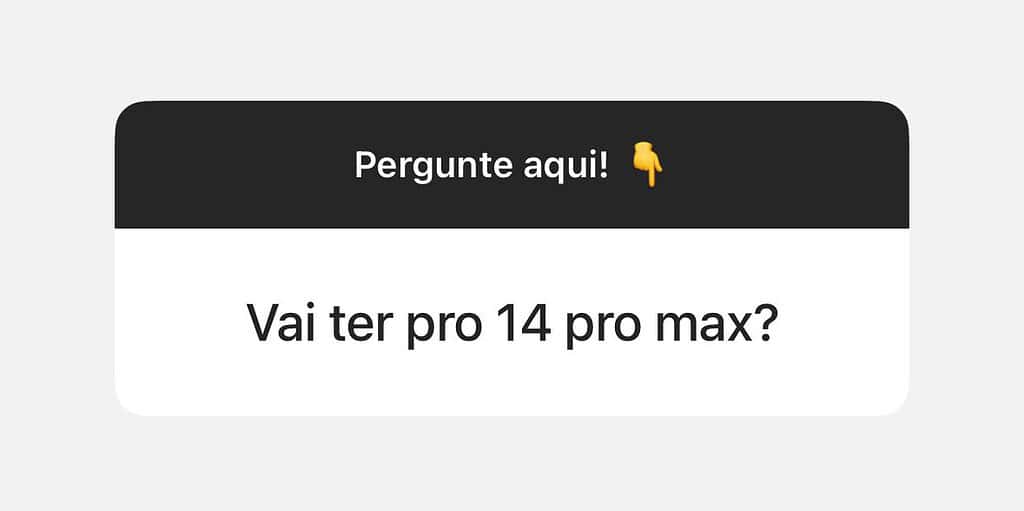
Task: Click the word "max?" in the question
Action: tap(716, 321)
